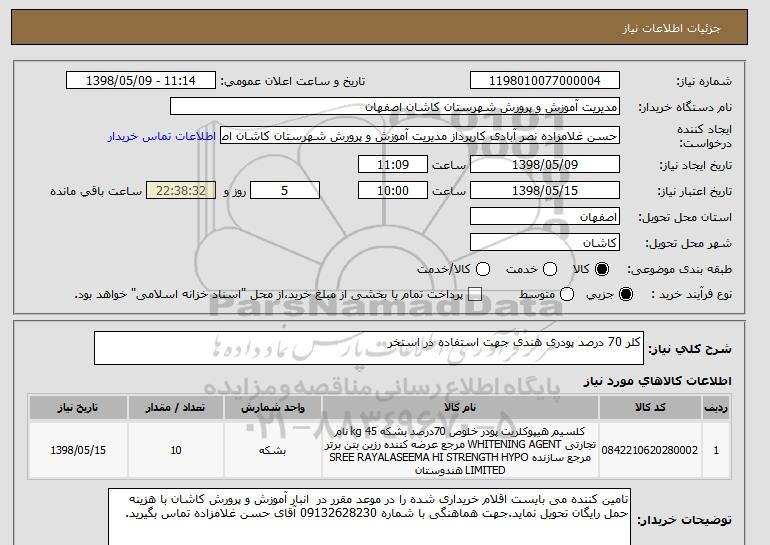
Task: Click the validity time field 10:00
Action: pyautogui.click(x=393, y=191)
